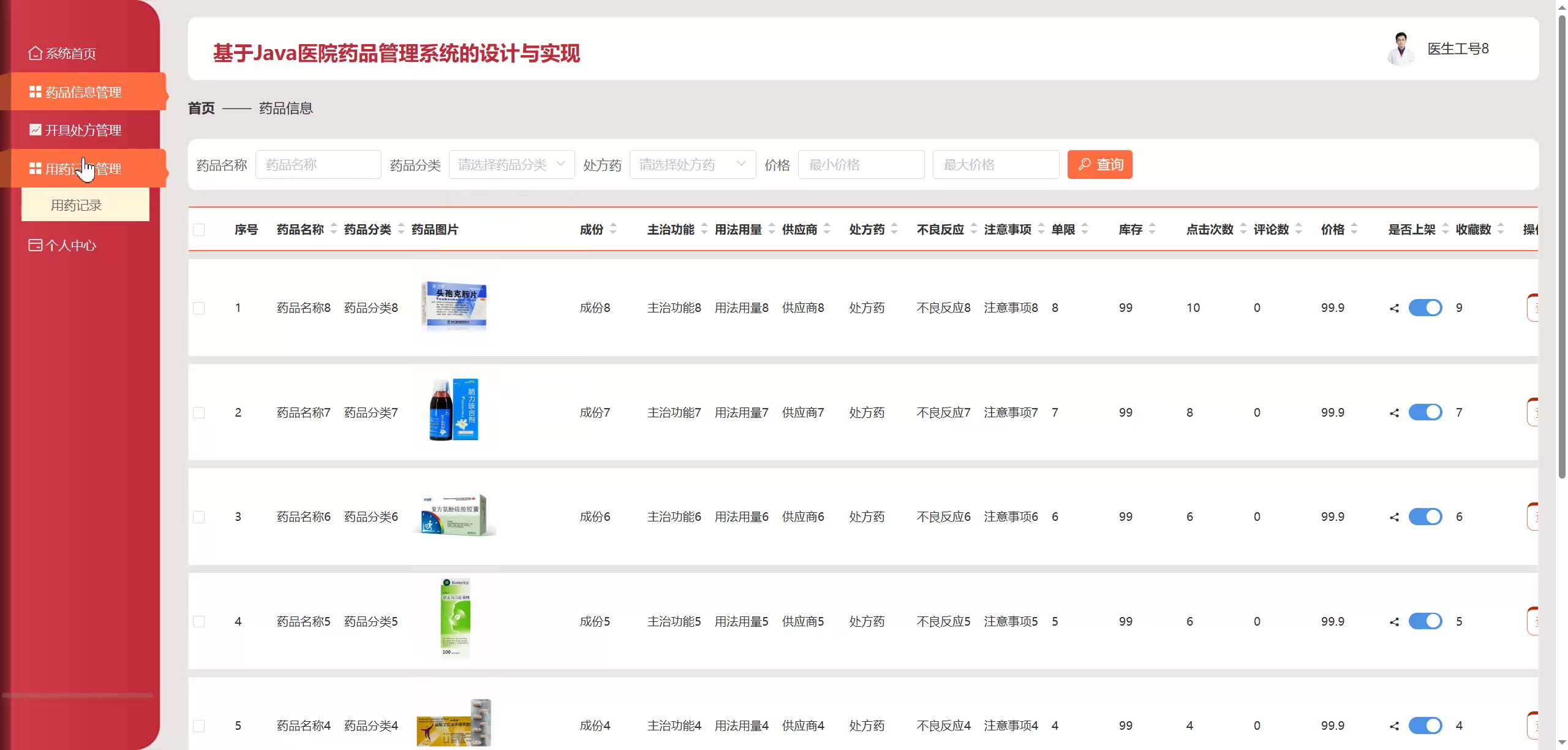Expand the 处方药 select dropdown
Image resolution: width=1568 pixels, height=750 pixels.
coord(692,165)
